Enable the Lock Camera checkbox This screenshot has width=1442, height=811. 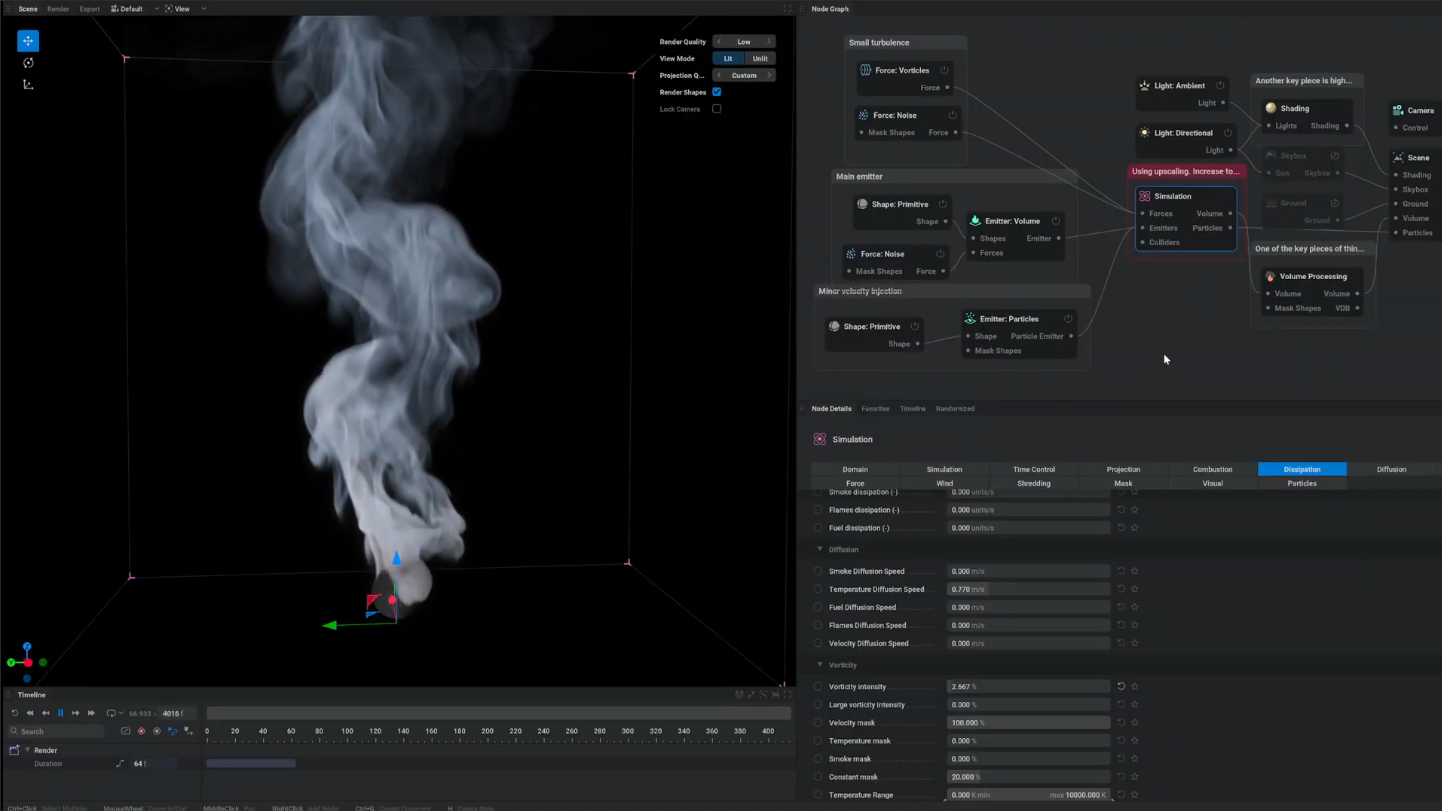click(717, 109)
